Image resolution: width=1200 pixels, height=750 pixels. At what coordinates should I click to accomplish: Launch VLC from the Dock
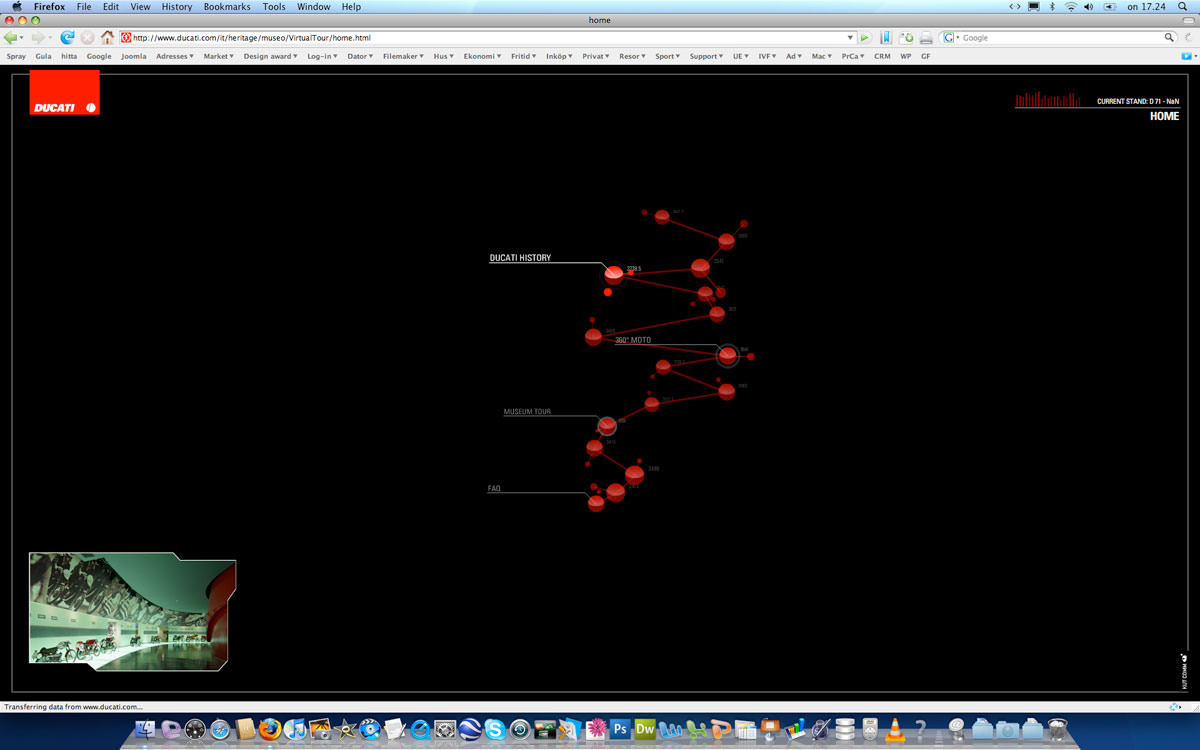[896, 730]
